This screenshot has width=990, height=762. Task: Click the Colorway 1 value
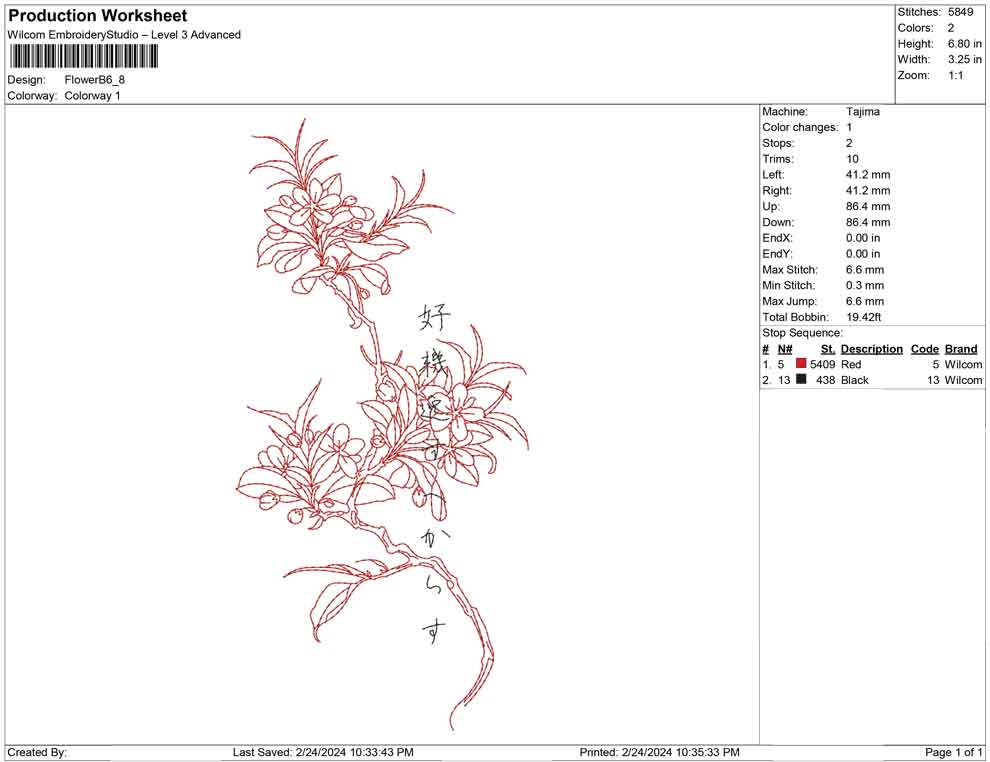[x=92, y=96]
